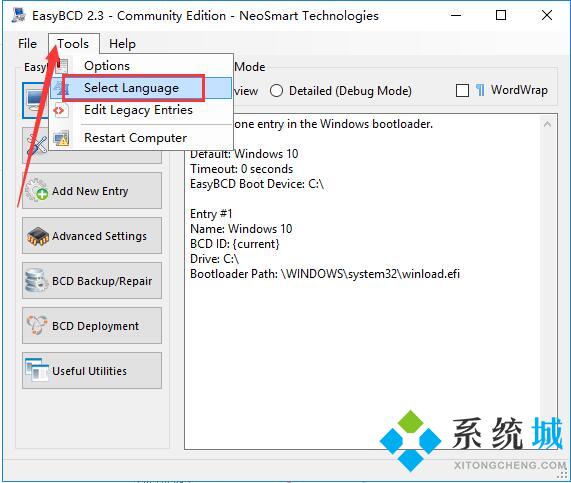Click the Useful Utilities windows icon
The image size is (571, 483).
coord(36,370)
